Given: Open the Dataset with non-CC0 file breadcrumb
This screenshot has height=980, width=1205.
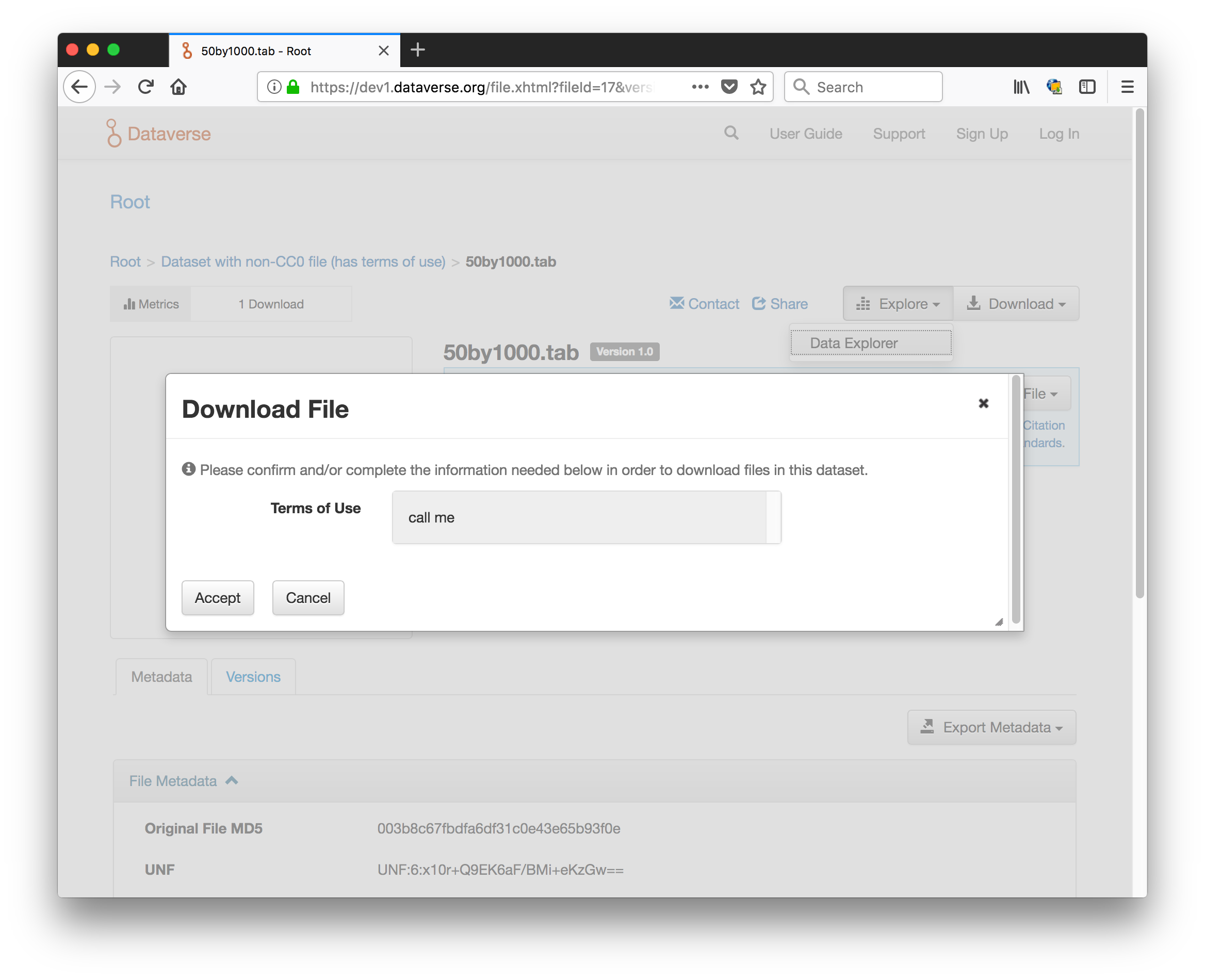Looking at the screenshot, I should [303, 262].
